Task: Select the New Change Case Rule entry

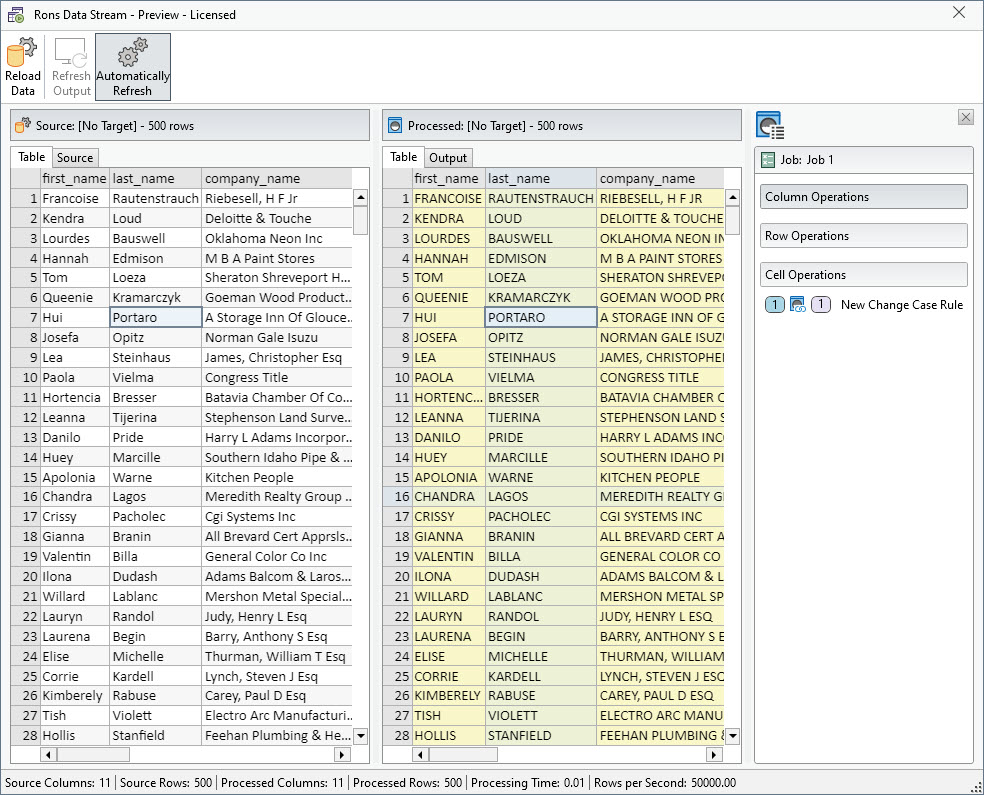Action: (901, 305)
